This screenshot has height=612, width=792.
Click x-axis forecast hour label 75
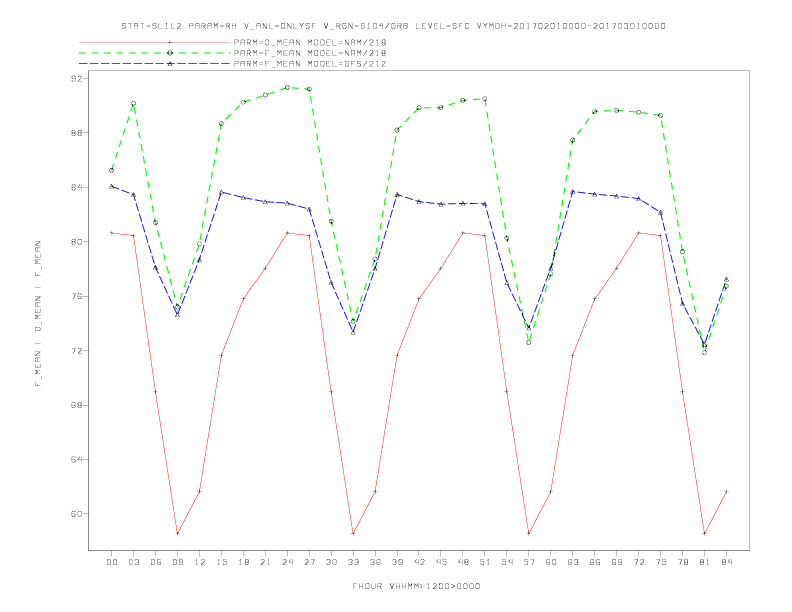661,562
